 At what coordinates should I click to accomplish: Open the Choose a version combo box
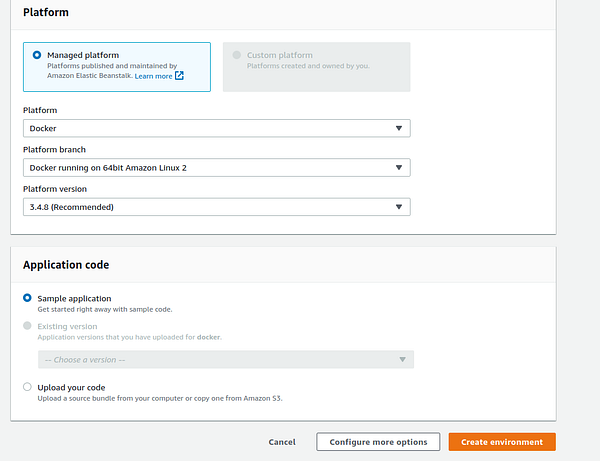(x=226, y=360)
